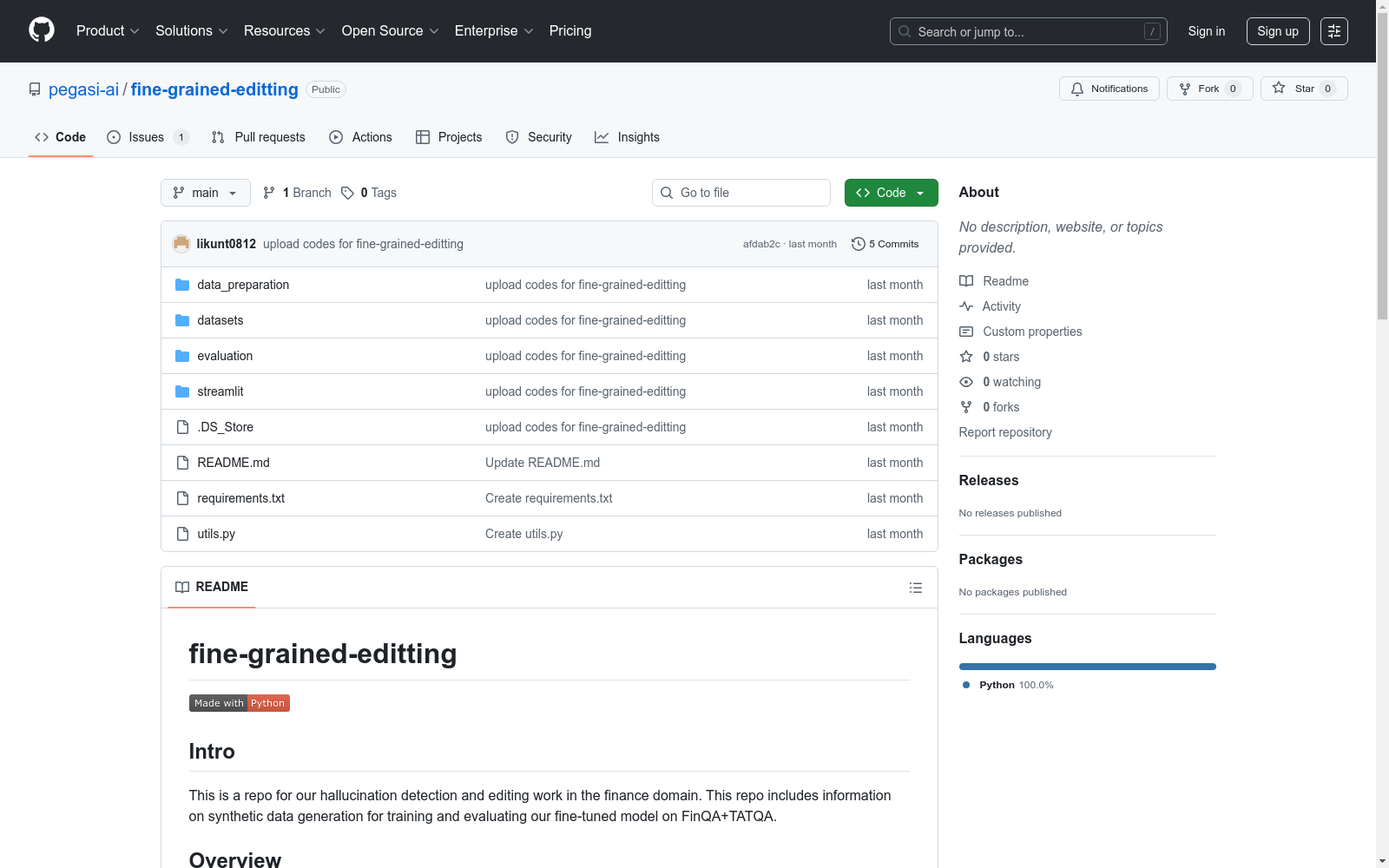
Task: Switch to the Issues tab
Action: pyautogui.click(x=148, y=137)
